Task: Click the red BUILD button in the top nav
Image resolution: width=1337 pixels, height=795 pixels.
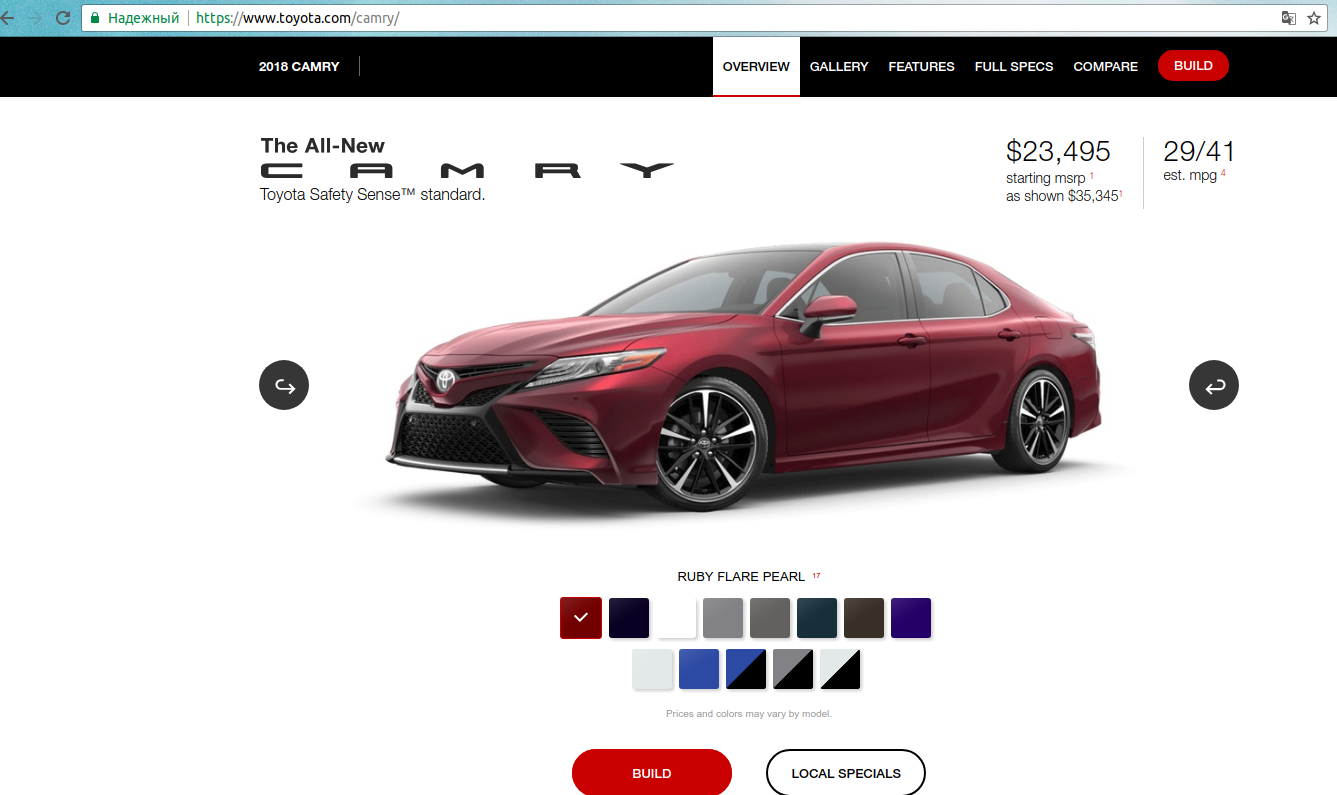Action: pos(1193,66)
